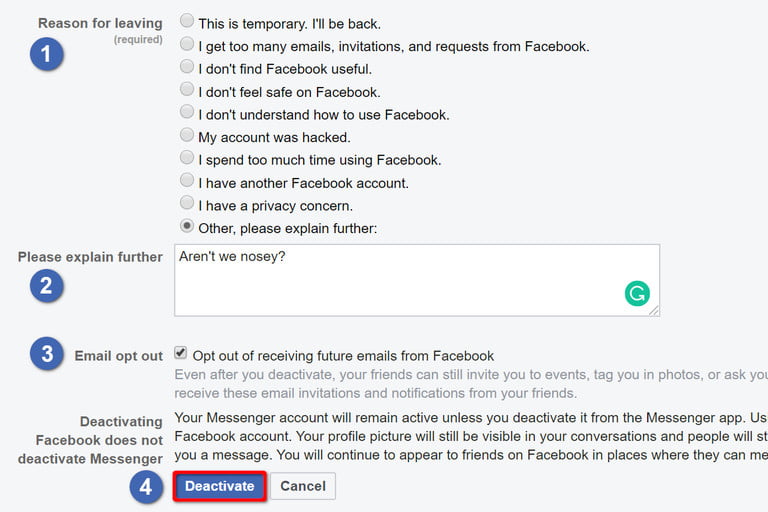
Task: Pick "I don't understand how to use Facebook"
Action: click(187, 112)
